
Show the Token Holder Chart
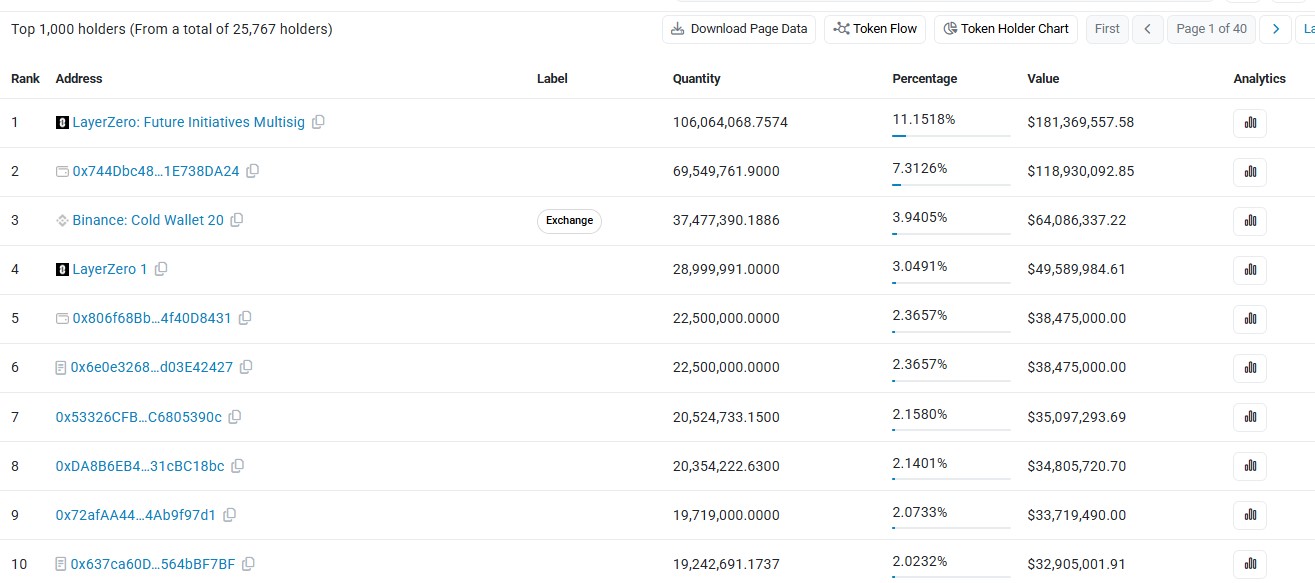[1005, 29]
